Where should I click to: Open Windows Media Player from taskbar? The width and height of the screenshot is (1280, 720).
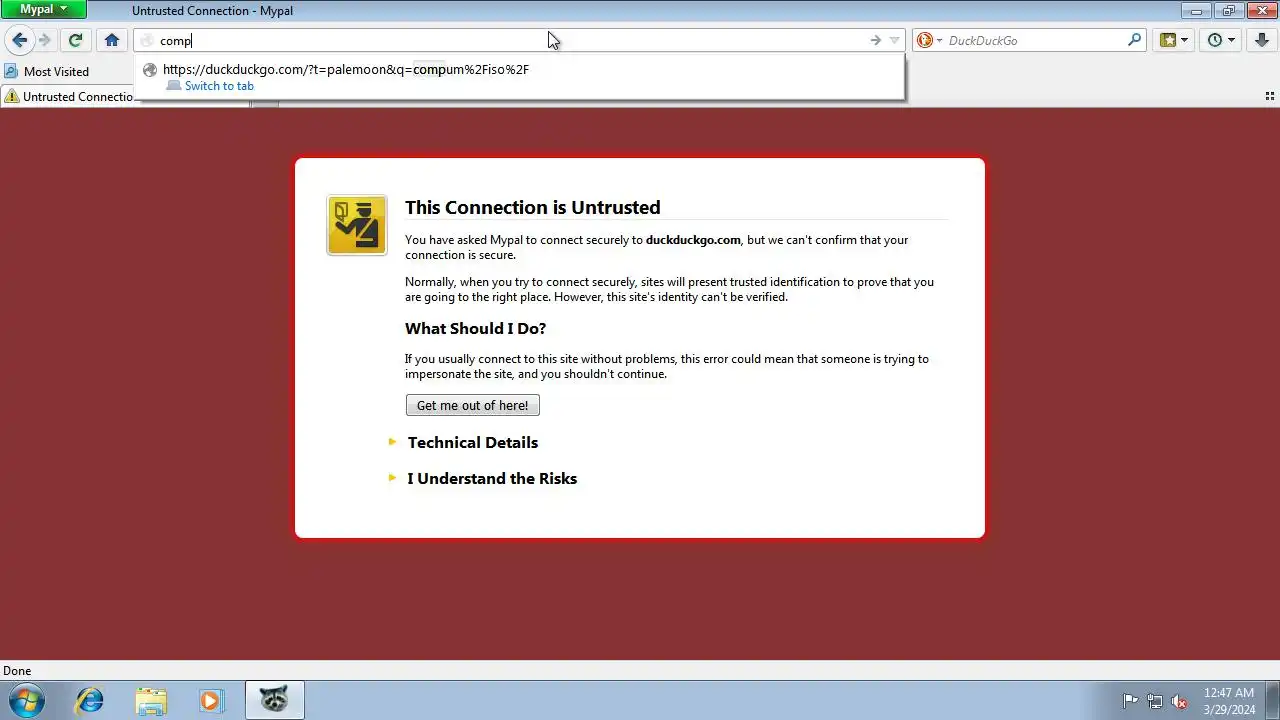pyautogui.click(x=210, y=700)
